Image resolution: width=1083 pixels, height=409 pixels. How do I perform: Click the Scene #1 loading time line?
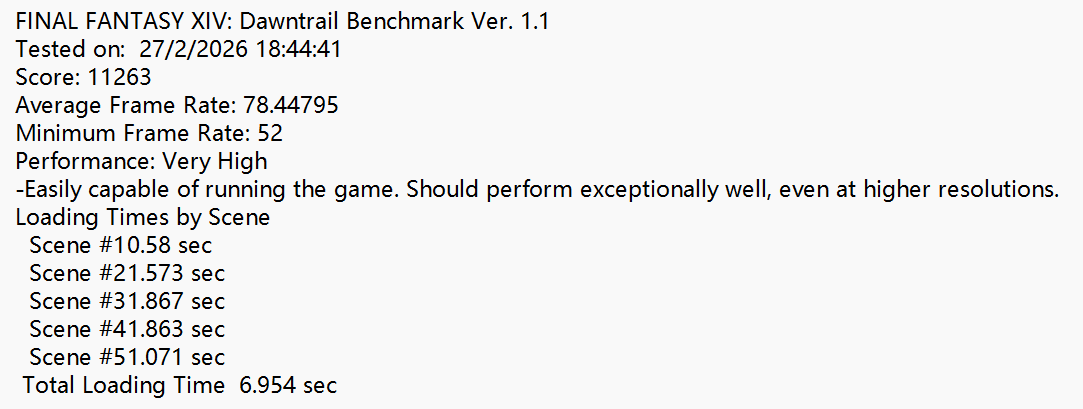(120, 245)
